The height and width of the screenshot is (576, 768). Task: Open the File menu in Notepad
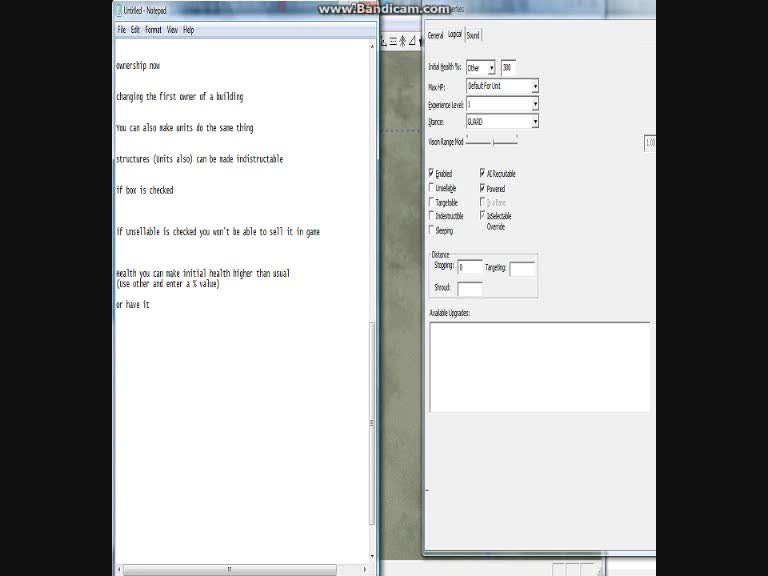tap(121, 30)
